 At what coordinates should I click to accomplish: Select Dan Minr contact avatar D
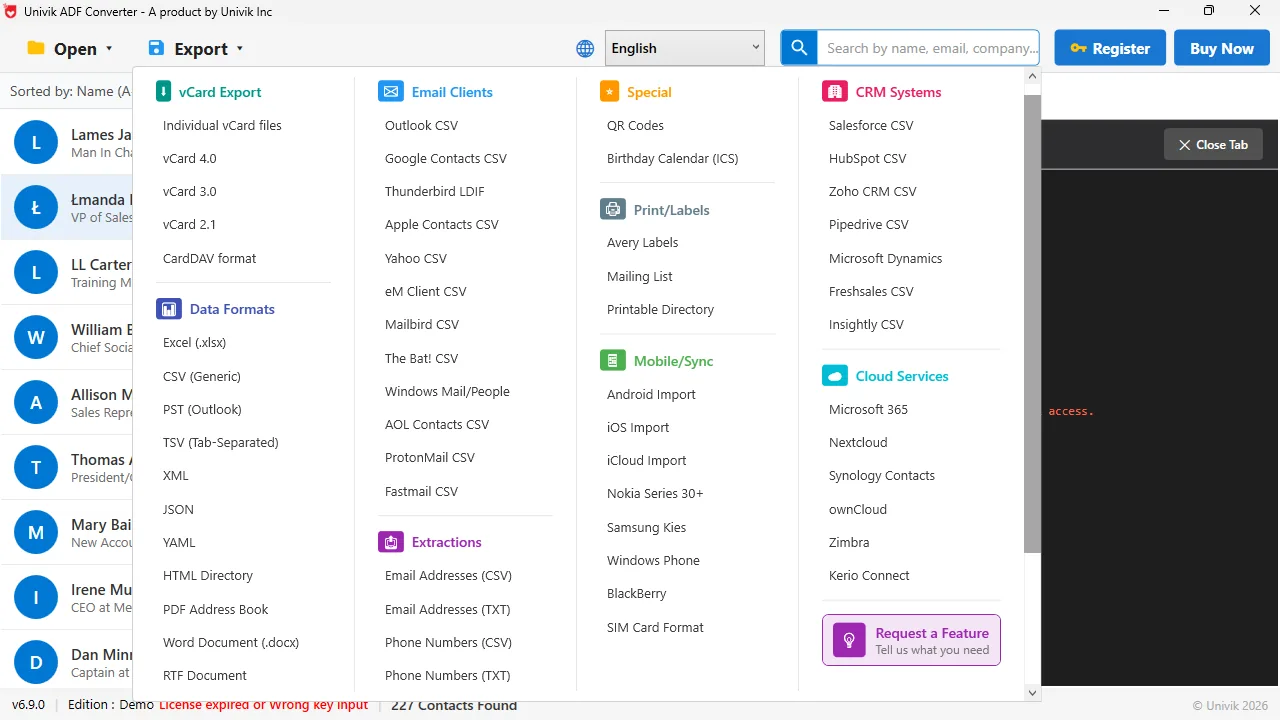pyautogui.click(x=36, y=663)
